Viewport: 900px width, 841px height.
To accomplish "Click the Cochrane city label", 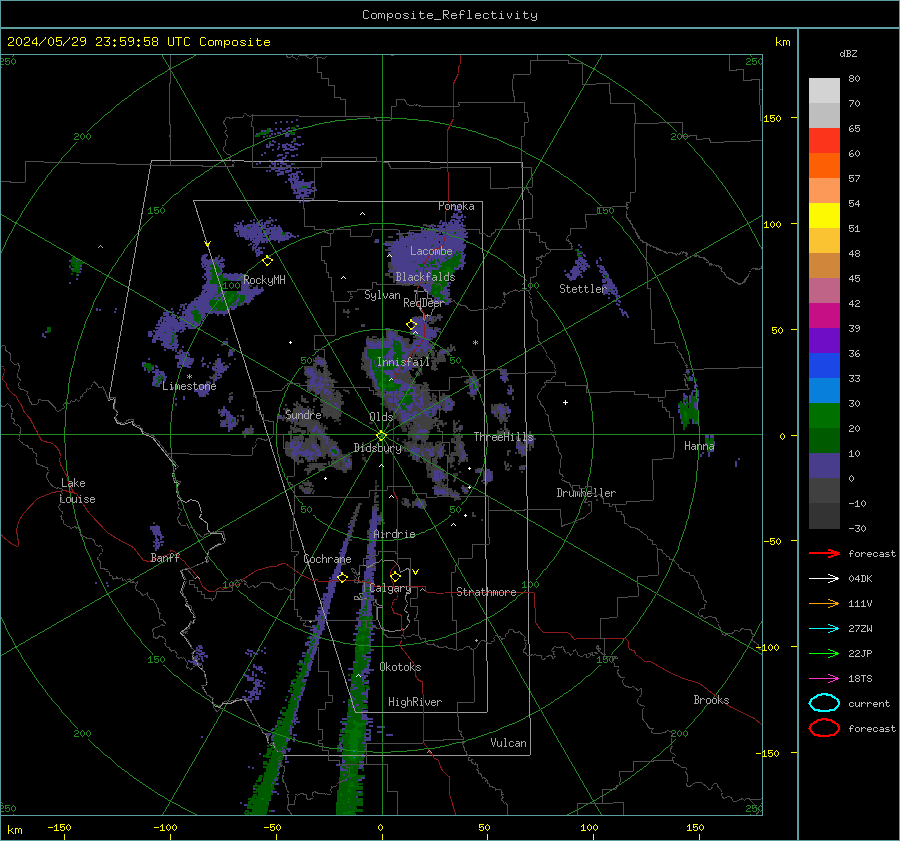I will 327,559.
